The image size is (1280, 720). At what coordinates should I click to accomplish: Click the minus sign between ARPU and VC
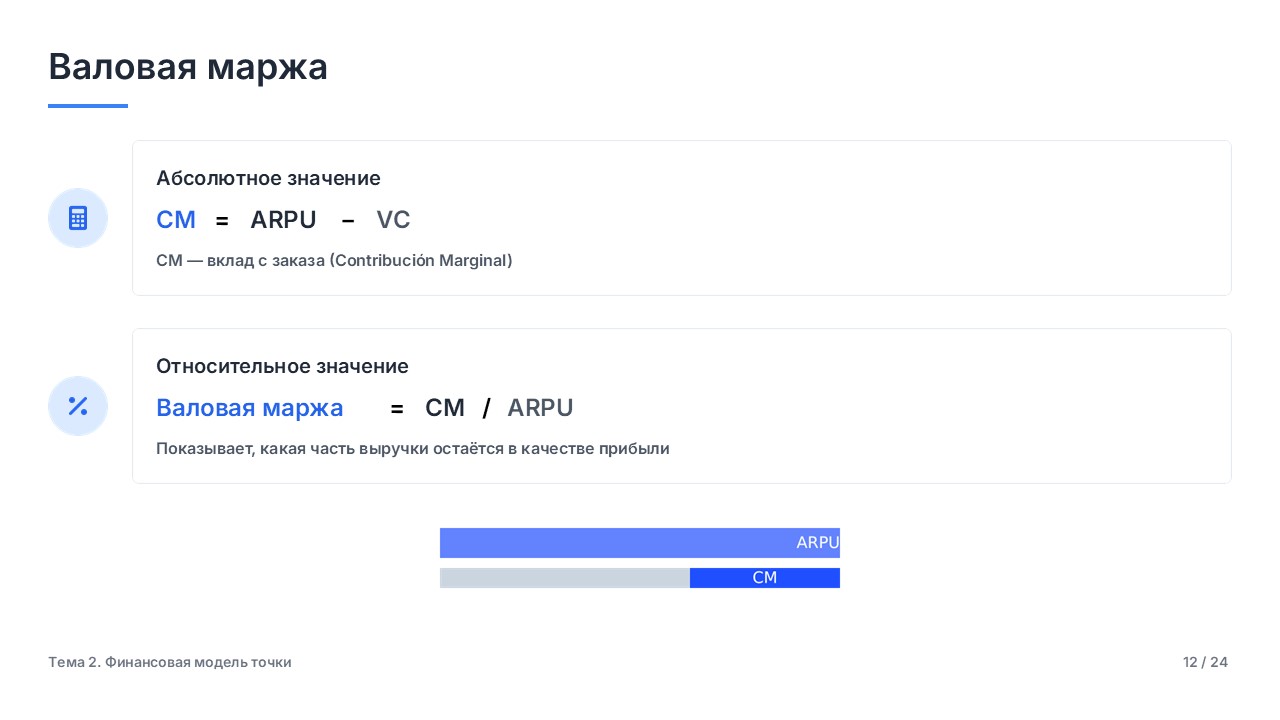click(348, 220)
